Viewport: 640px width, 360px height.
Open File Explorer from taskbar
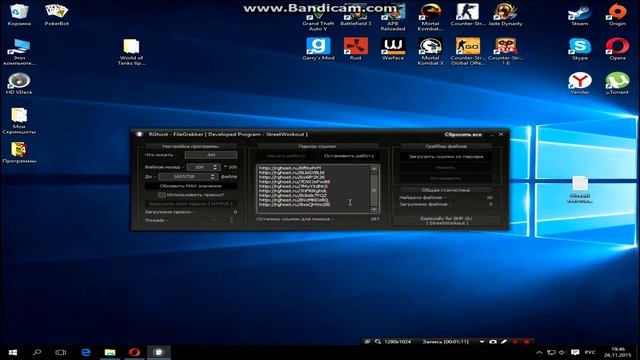[x=110, y=352]
